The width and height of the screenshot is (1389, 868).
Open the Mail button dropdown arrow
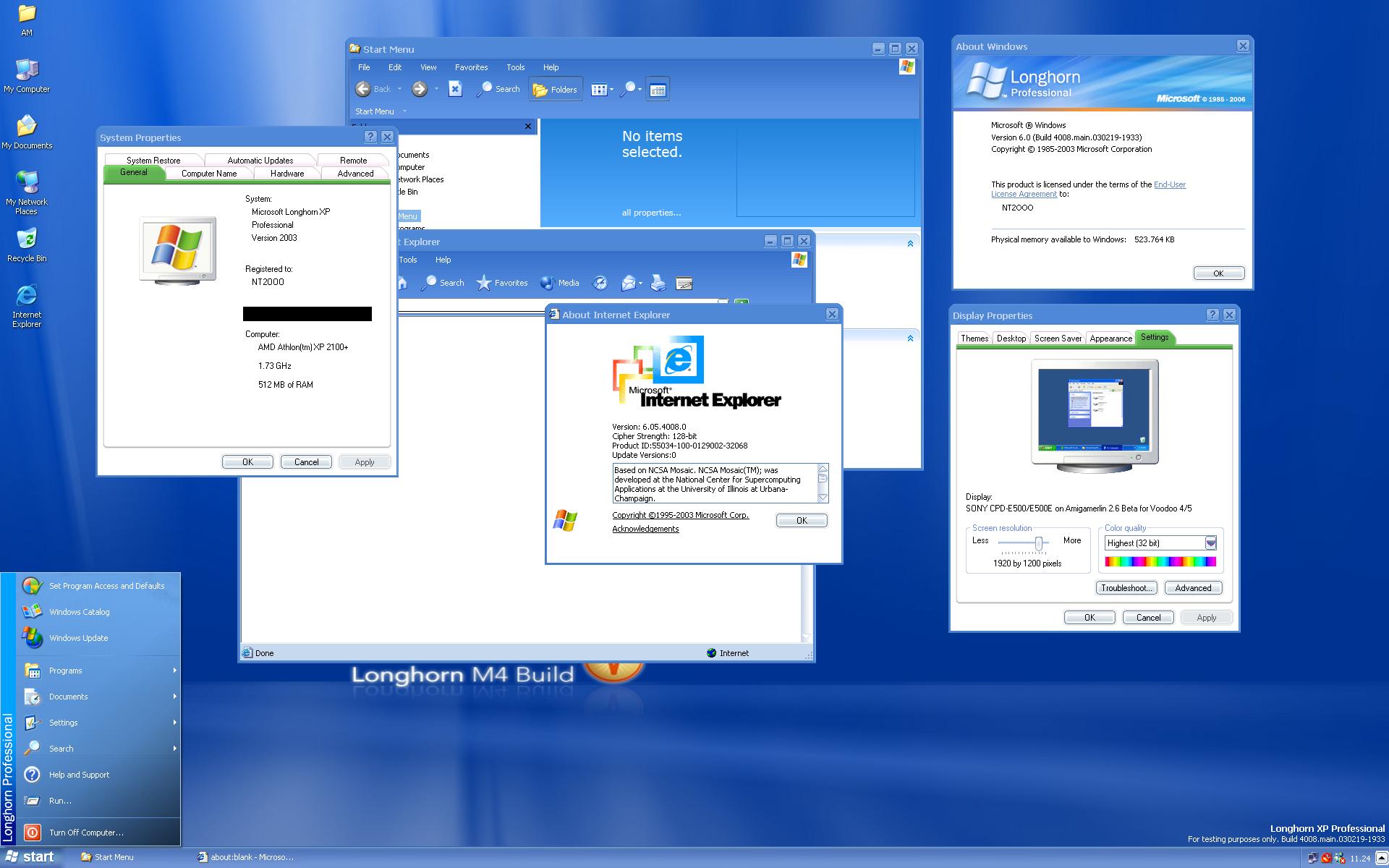click(640, 284)
